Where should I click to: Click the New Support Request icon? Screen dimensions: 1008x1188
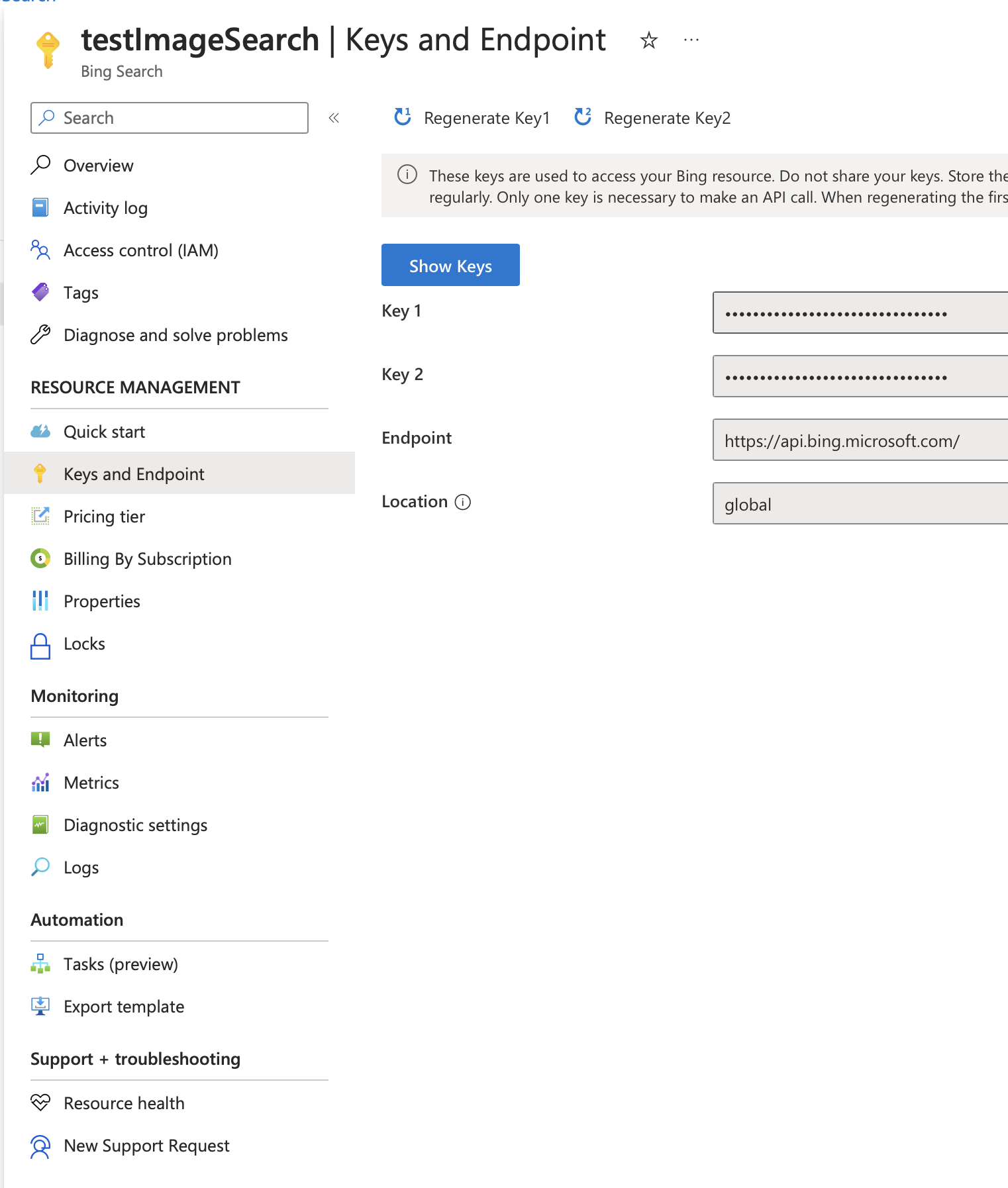pyautogui.click(x=40, y=1146)
